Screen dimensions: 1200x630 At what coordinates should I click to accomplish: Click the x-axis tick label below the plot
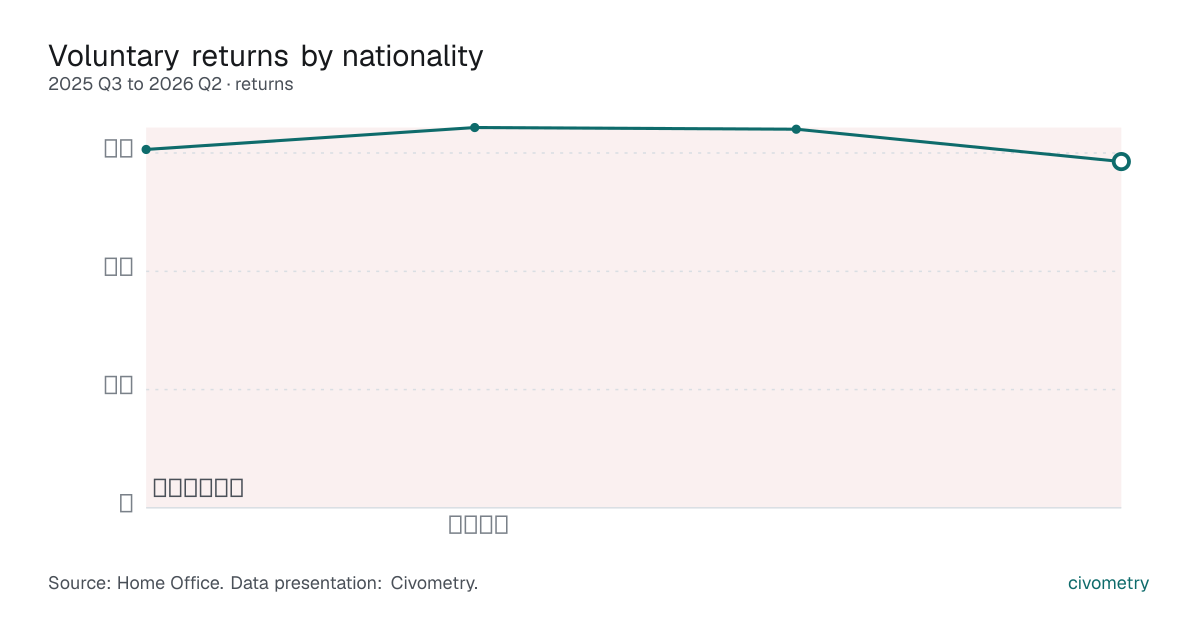pyautogui.click(x=479, y=524)
